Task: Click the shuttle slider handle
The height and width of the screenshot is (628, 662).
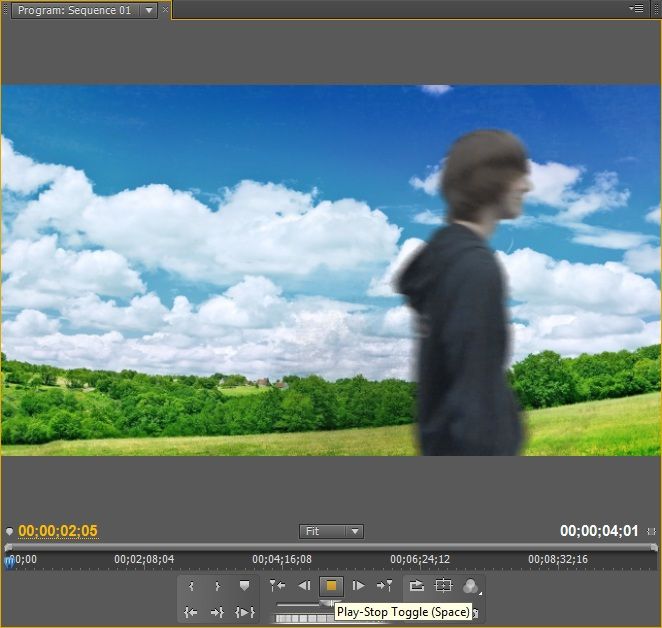Action: tap(330, 603)
